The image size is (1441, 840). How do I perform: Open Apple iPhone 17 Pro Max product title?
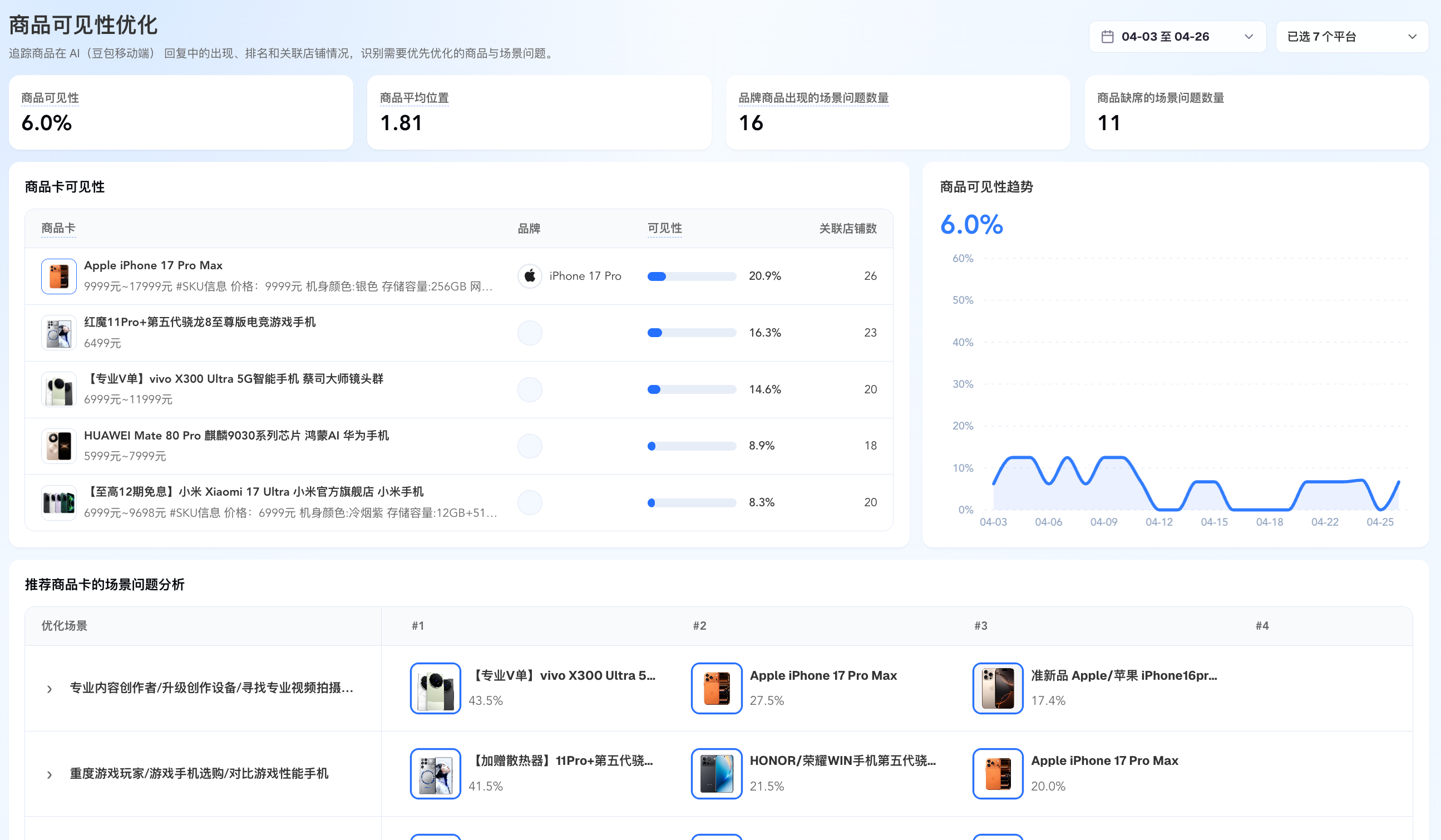(x=153, y=265)
